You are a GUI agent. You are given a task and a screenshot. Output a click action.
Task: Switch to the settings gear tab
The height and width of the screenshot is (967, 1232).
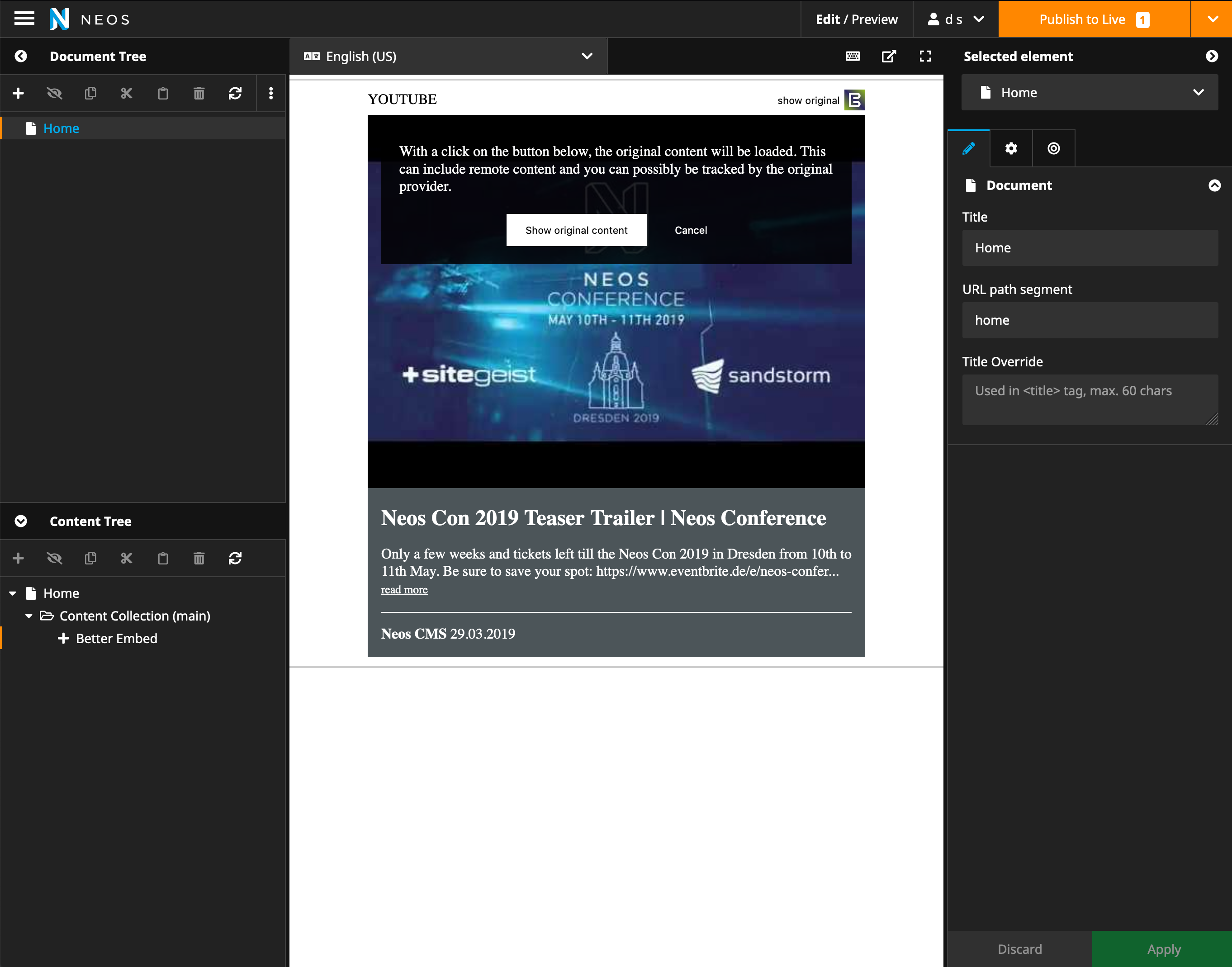1011,148
